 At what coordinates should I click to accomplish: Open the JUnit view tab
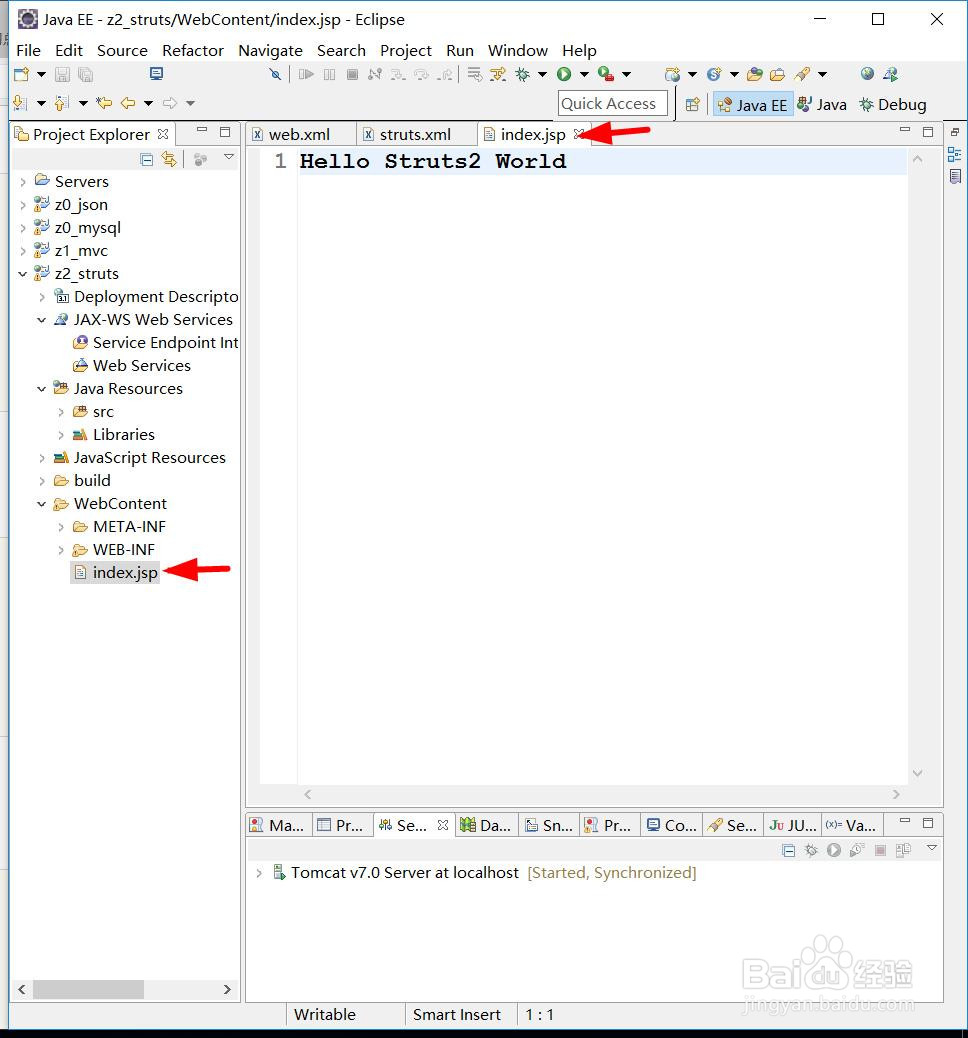793,825
